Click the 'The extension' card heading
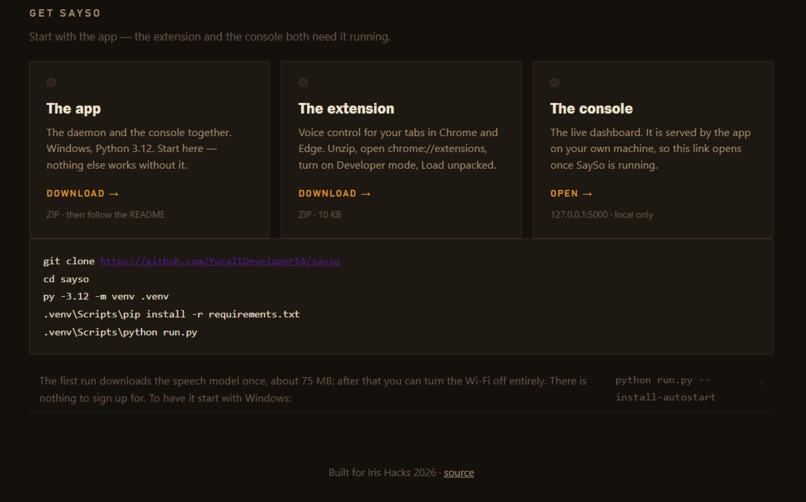This screenshot has height=502, width=806. point(346,108)
